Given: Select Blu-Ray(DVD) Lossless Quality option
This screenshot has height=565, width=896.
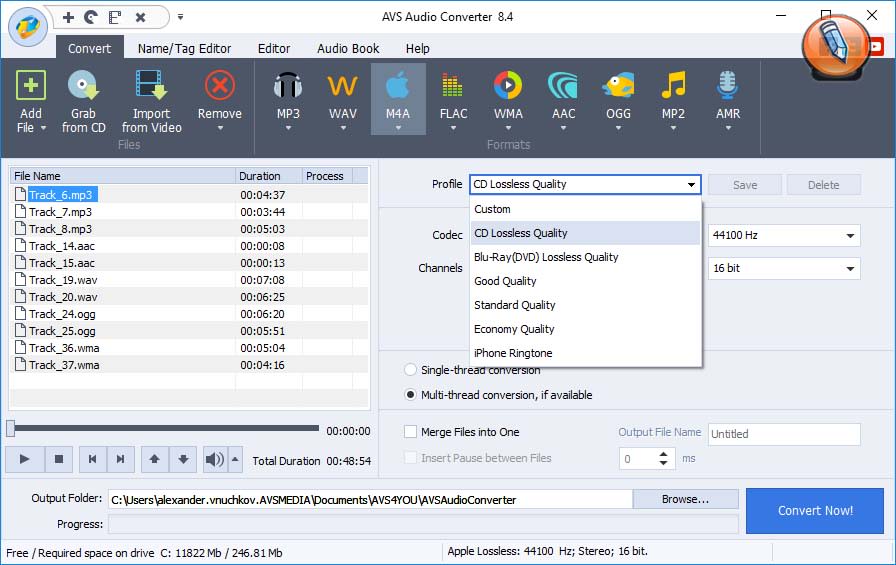Looking at the screenshot, I should [x=585, y=257].
